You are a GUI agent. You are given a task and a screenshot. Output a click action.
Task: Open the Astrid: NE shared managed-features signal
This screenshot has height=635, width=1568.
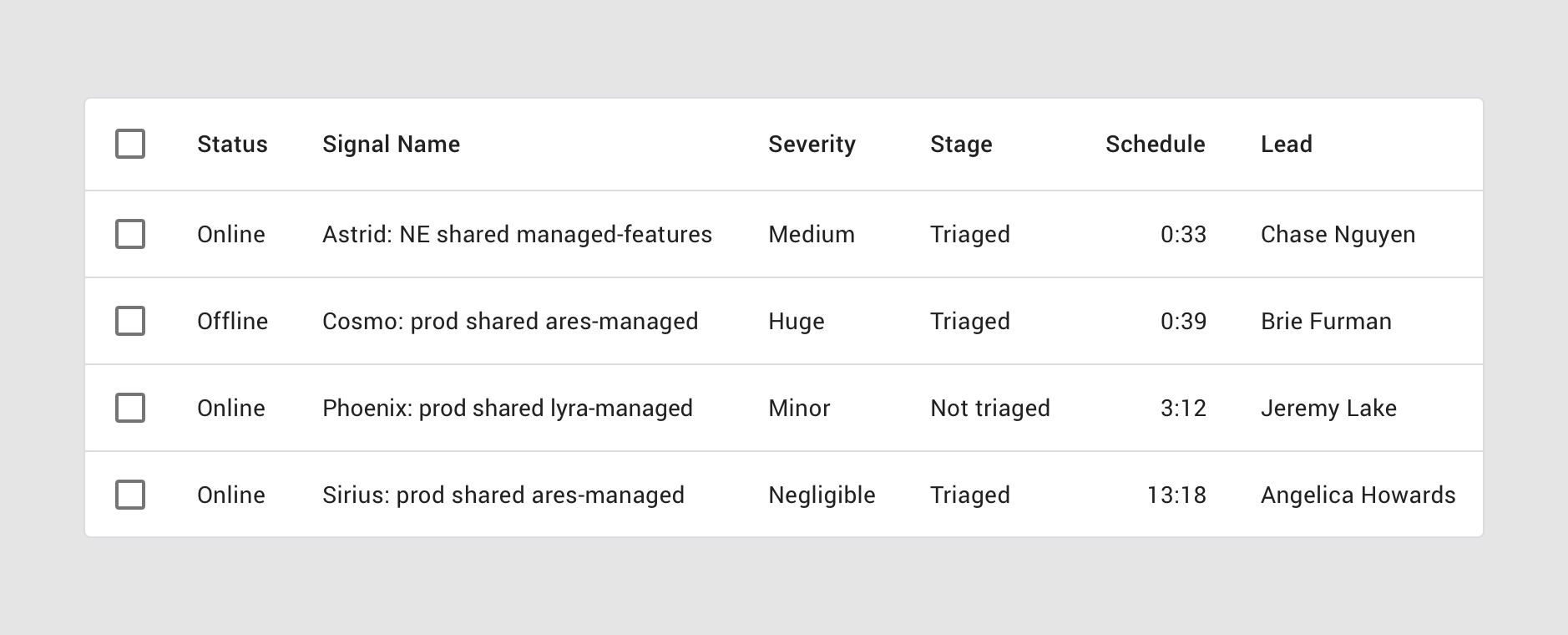coord(517,234)
